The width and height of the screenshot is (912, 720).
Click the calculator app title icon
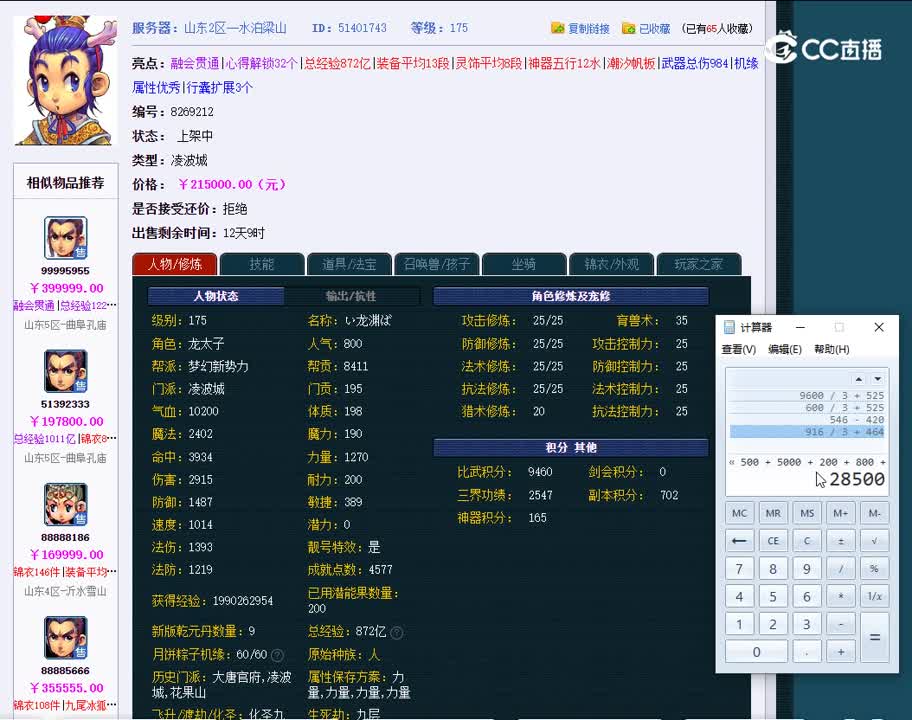tap(729, 327)
